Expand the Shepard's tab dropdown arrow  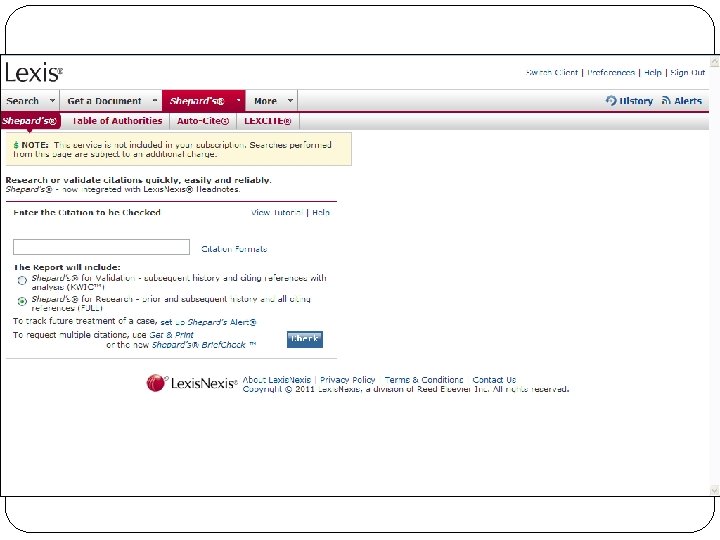pyautogui.click(x=238, y=100)
